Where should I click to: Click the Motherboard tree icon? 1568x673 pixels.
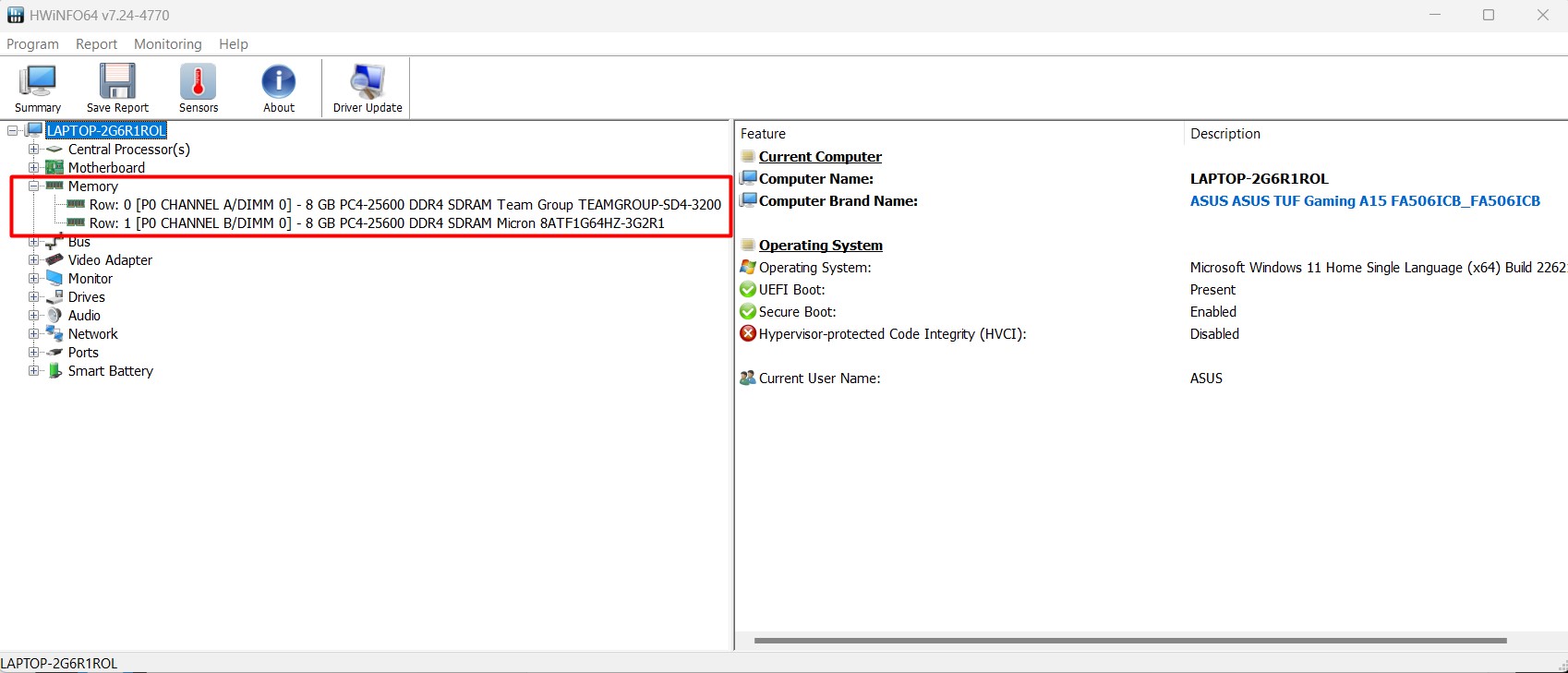(54, 167)
